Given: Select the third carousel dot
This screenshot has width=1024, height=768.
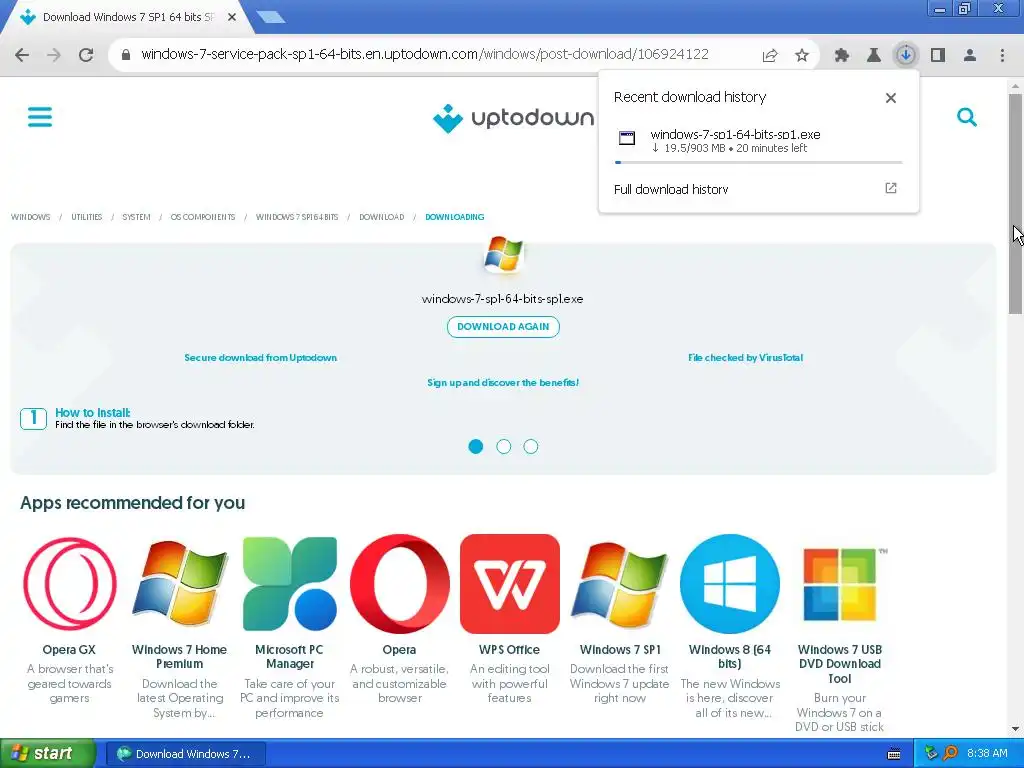Looking at the screenshot, I should (531, 447).
